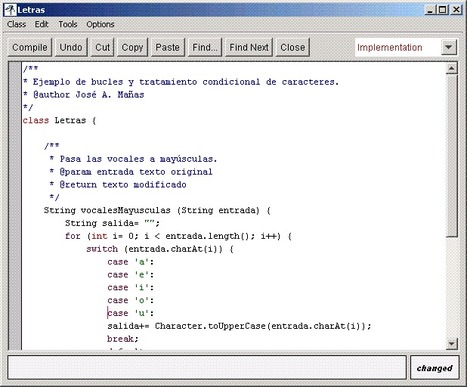Minimize the Letras window
Screen dimensions: 467x387
430,10
